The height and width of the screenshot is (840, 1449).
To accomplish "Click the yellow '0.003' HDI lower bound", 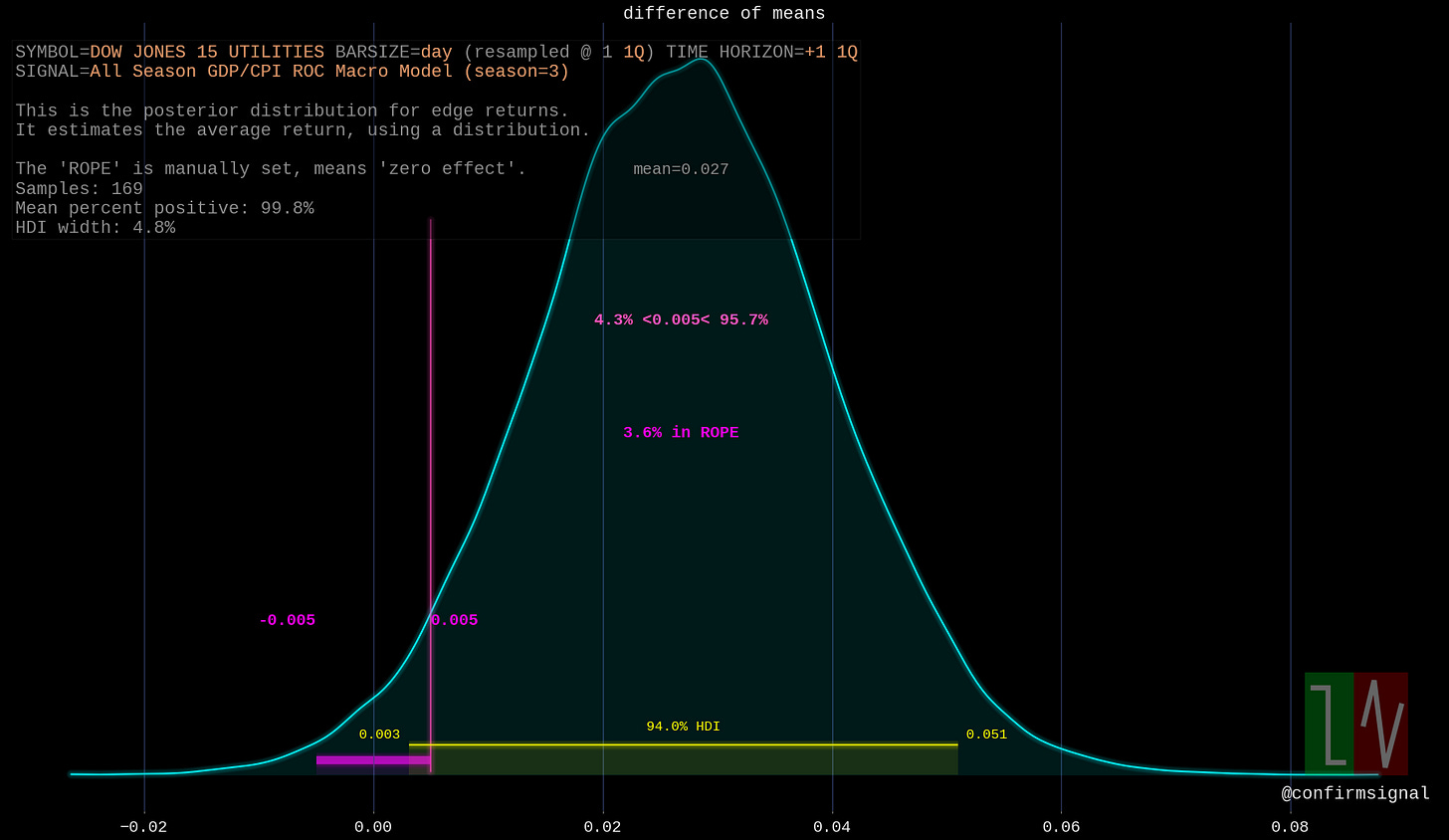I will 379,735.
